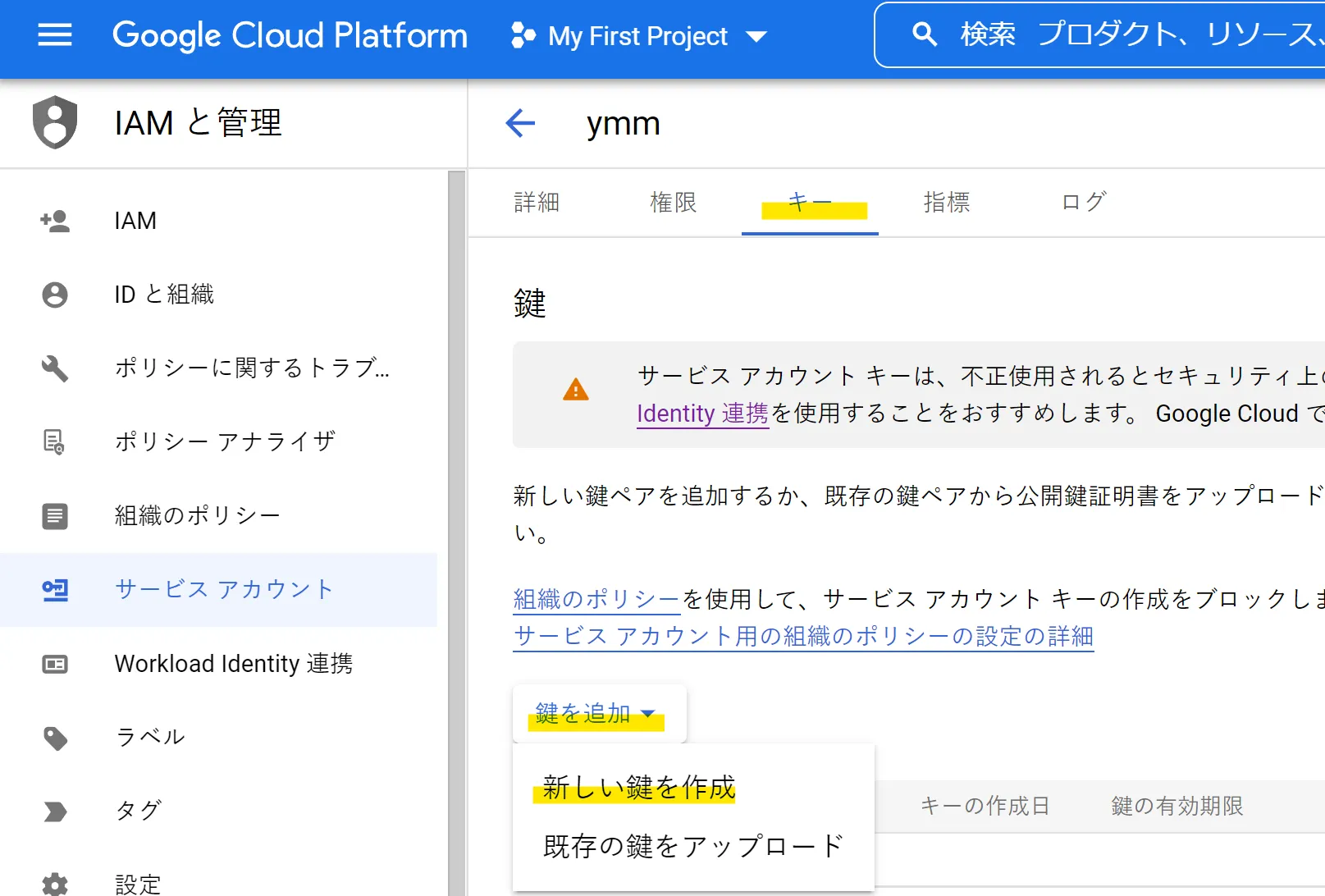Click the ポリシー アナライザ document icon
This screenshot has width=1325, height=896.
click(54, 441)
